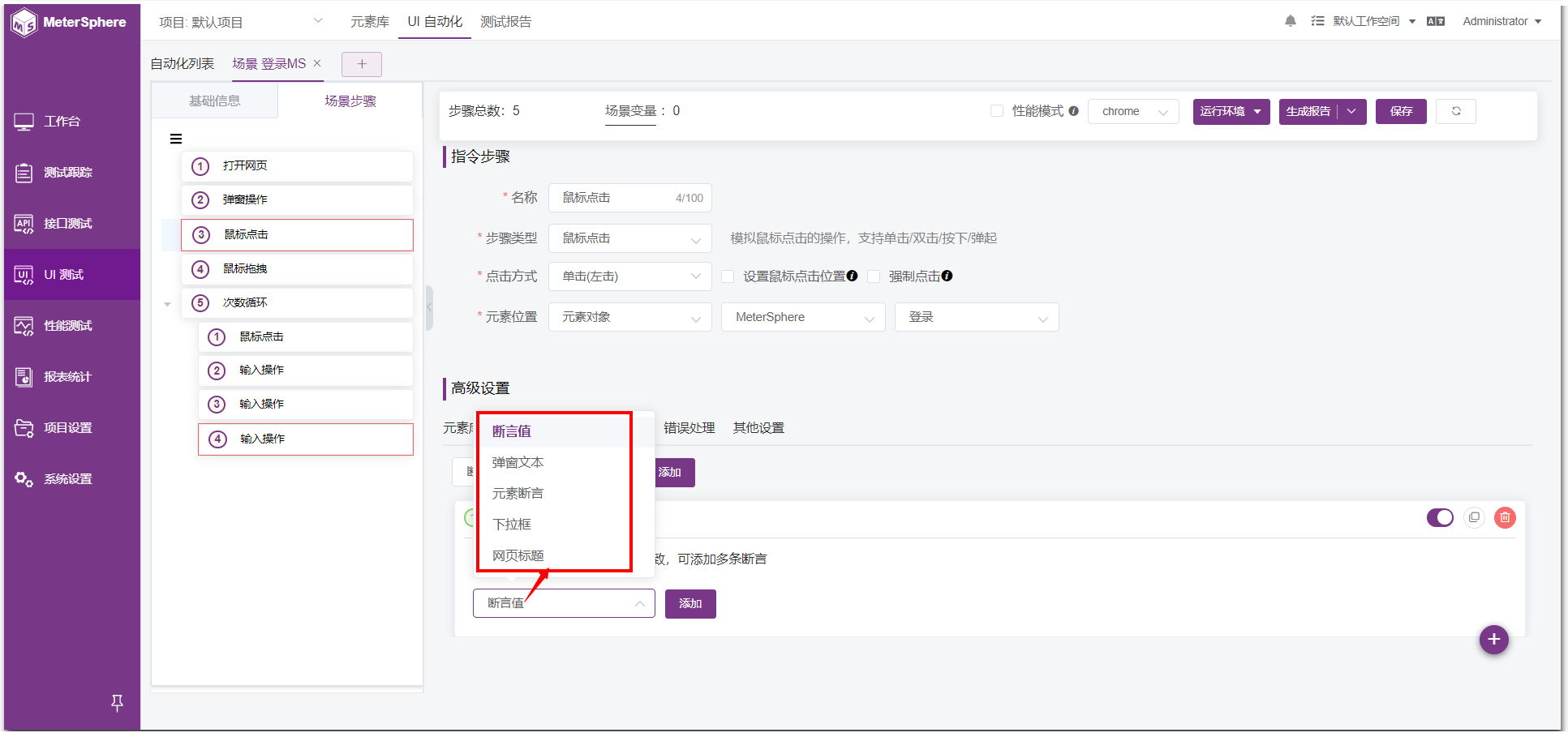Open 项目设置 in the sidebar

72,428
